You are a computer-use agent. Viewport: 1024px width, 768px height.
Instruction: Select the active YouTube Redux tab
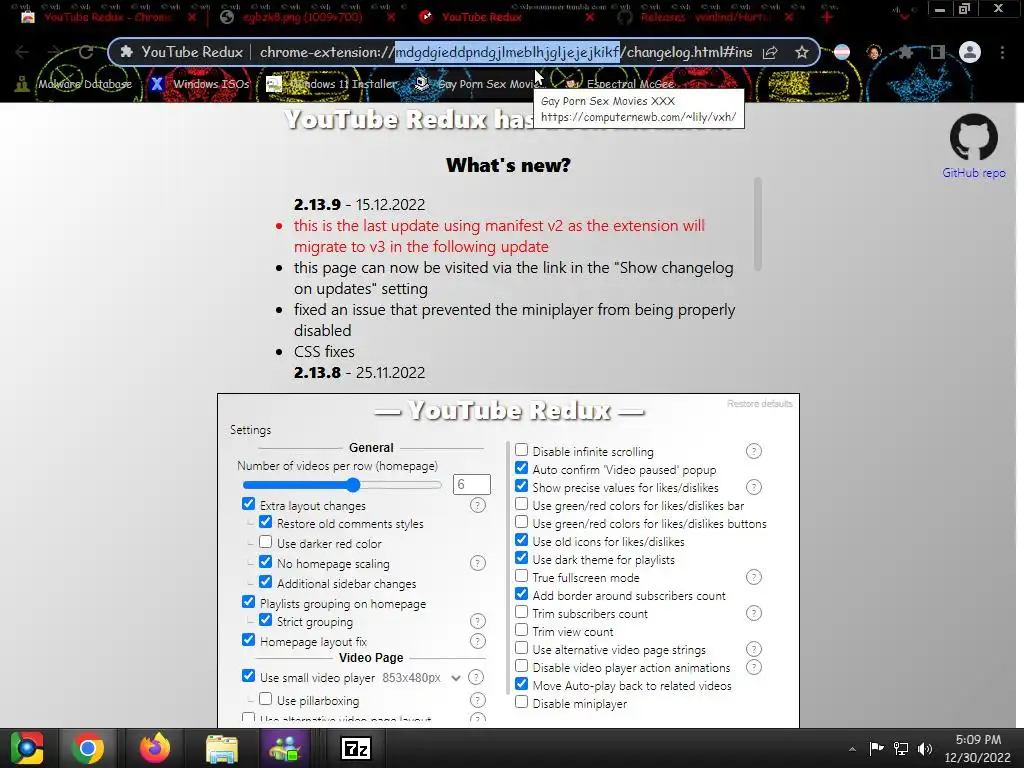pyautogui.click(x=507, y=17)
